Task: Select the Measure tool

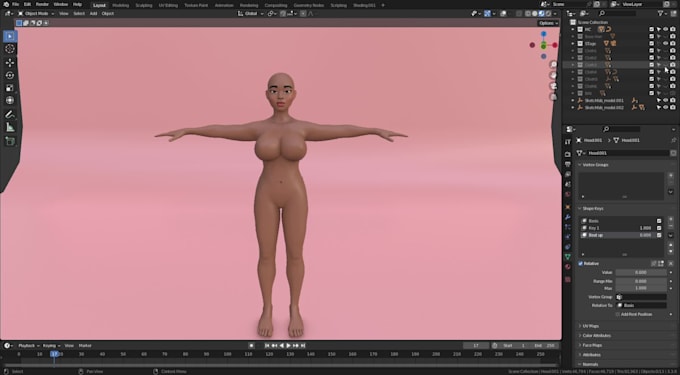Action: (10, 127)
